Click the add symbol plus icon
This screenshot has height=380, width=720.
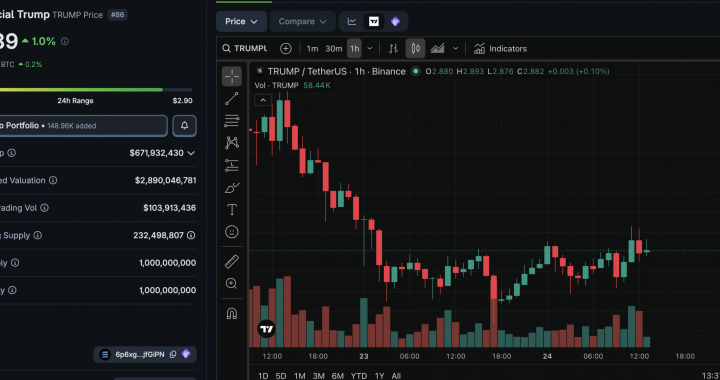[286, 49]
